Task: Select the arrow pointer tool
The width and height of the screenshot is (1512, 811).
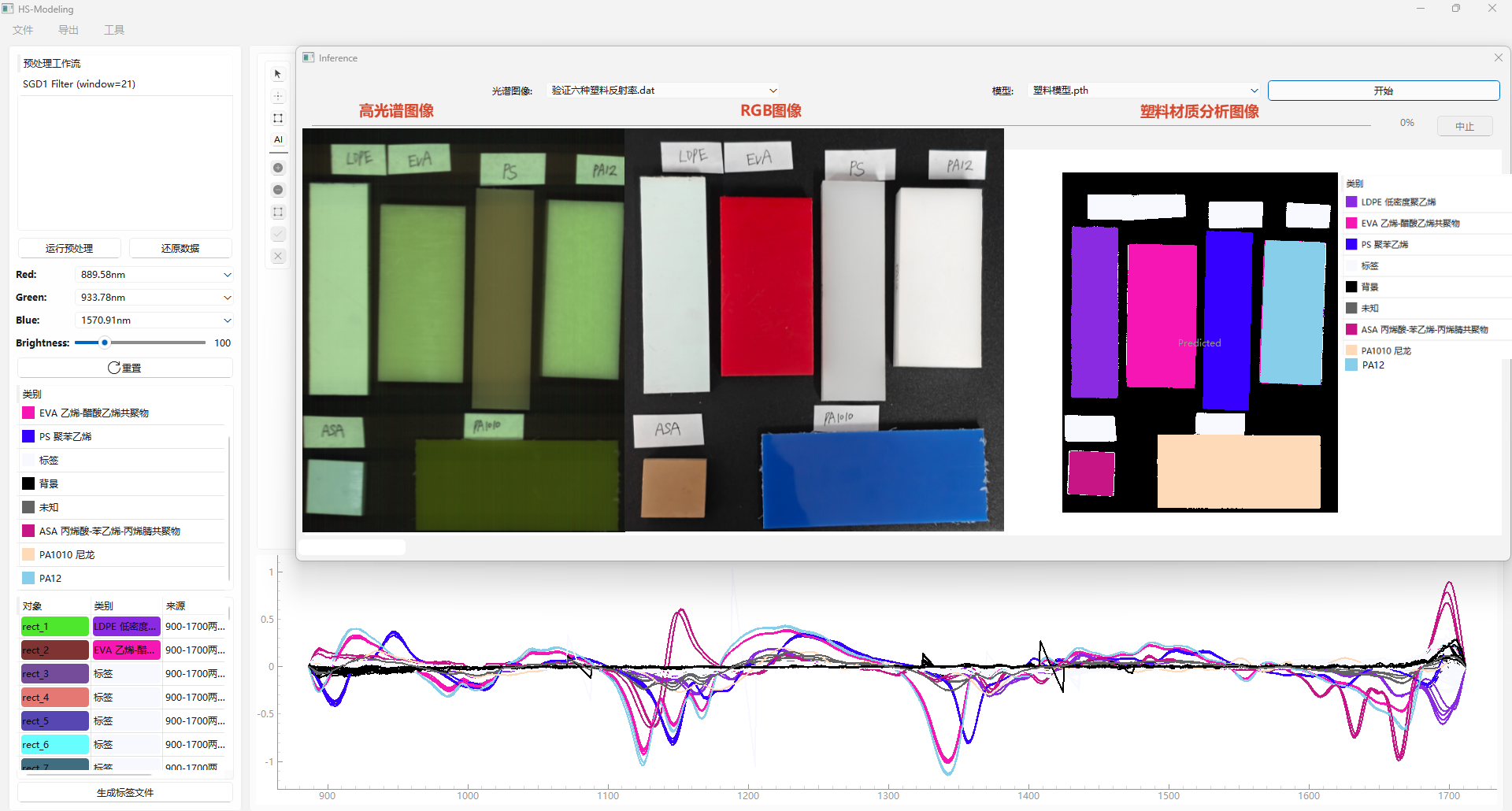Action: tap(278, 74)
